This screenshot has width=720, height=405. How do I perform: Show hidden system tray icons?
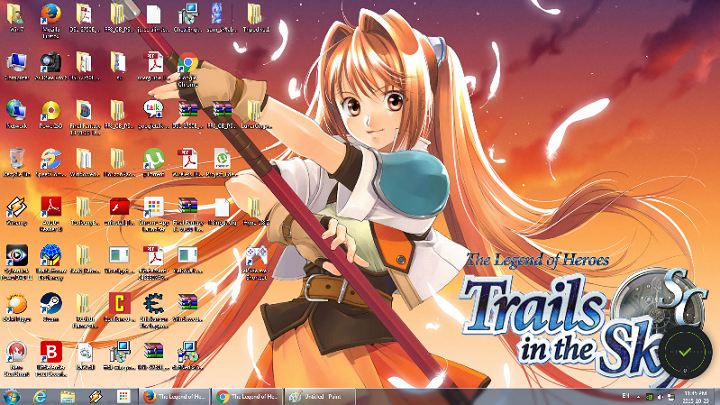pyautogui.click(x=638, y=397)
